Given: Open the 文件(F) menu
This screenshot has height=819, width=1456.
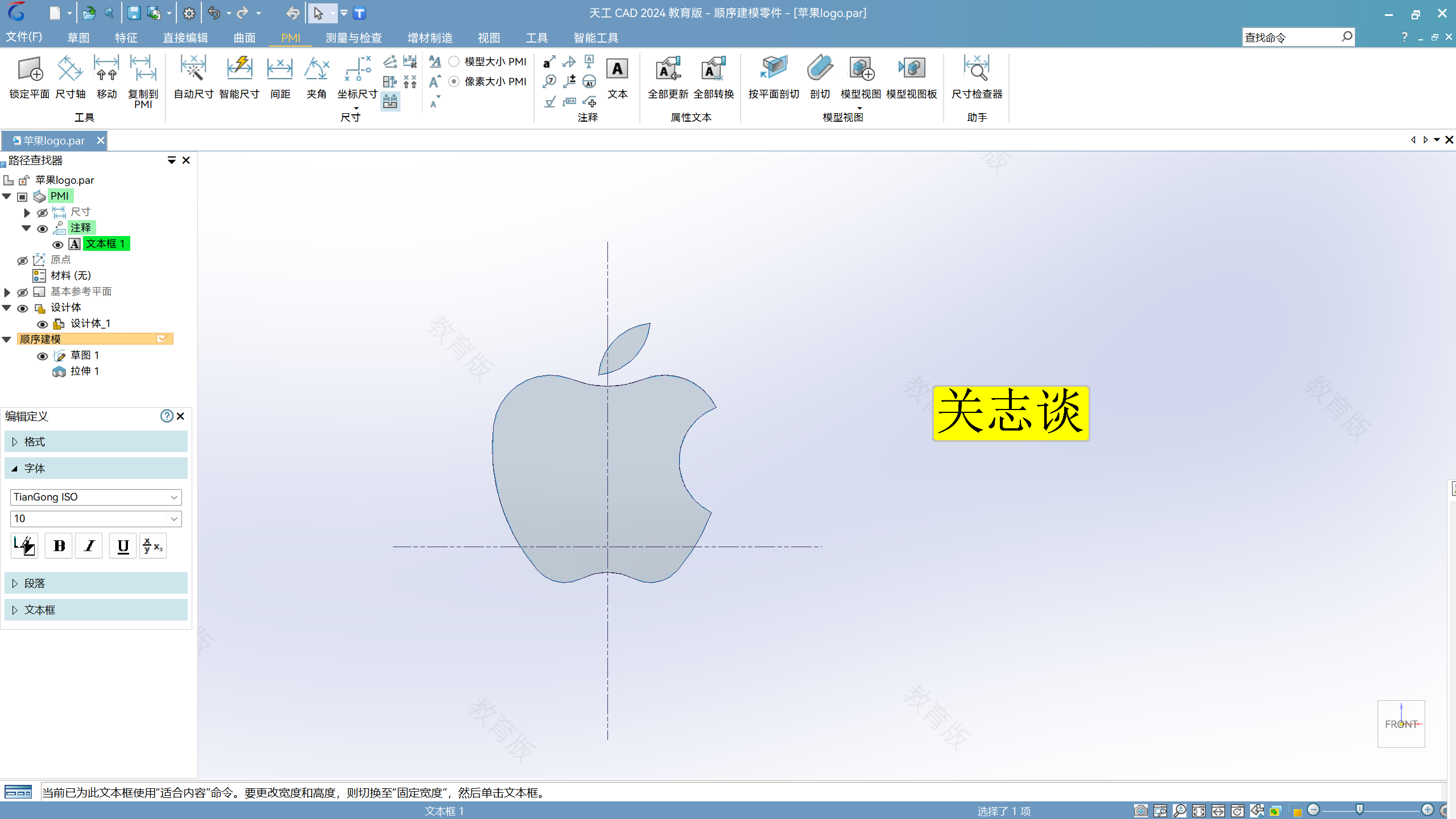Looking at the screenshot, I should click(x=24, y=38).
